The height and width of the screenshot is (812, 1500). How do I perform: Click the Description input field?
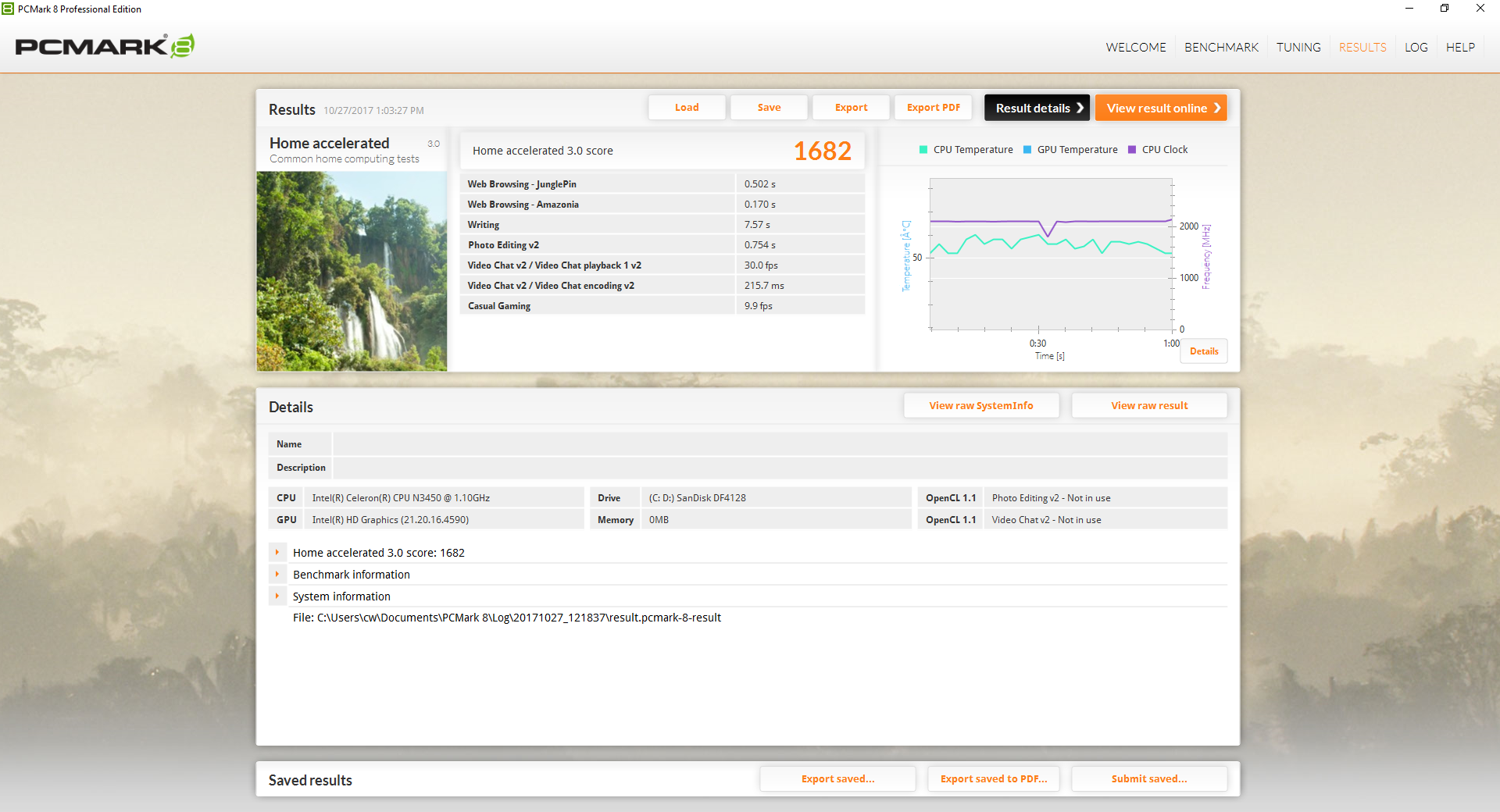tap(780, 468)
